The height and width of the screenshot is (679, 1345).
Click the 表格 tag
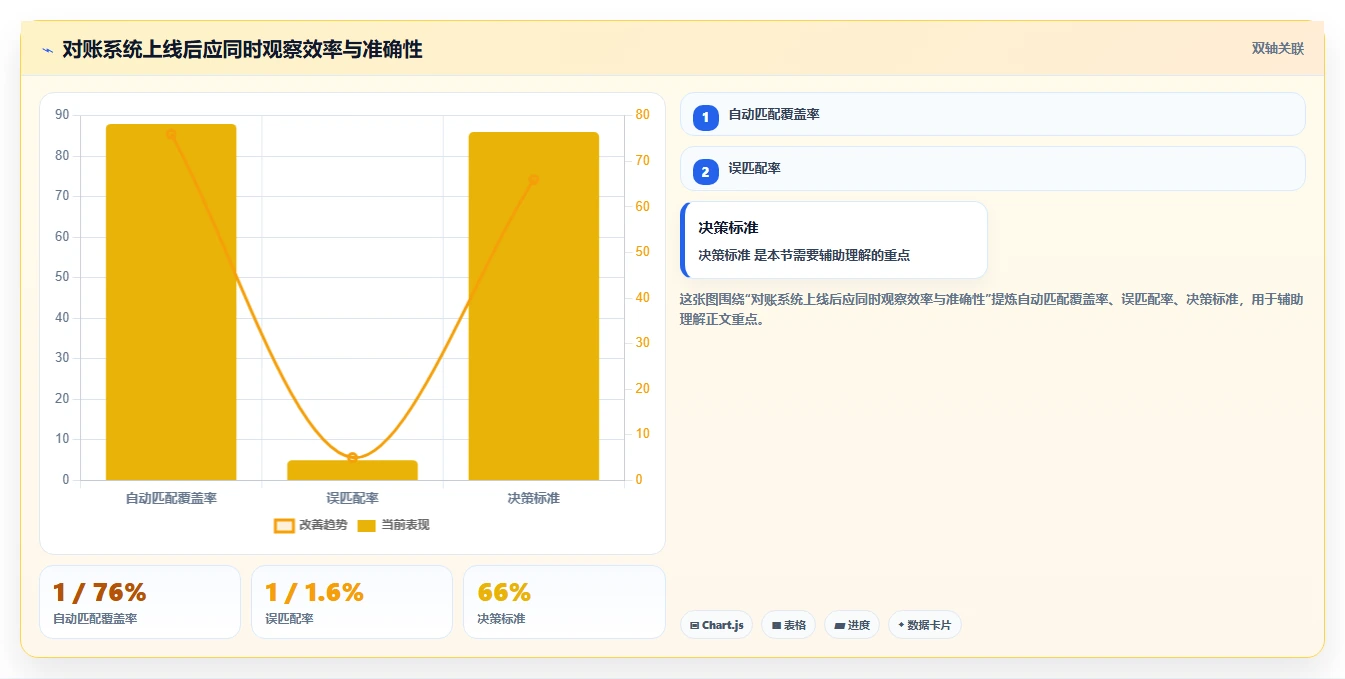pos(788,625)
